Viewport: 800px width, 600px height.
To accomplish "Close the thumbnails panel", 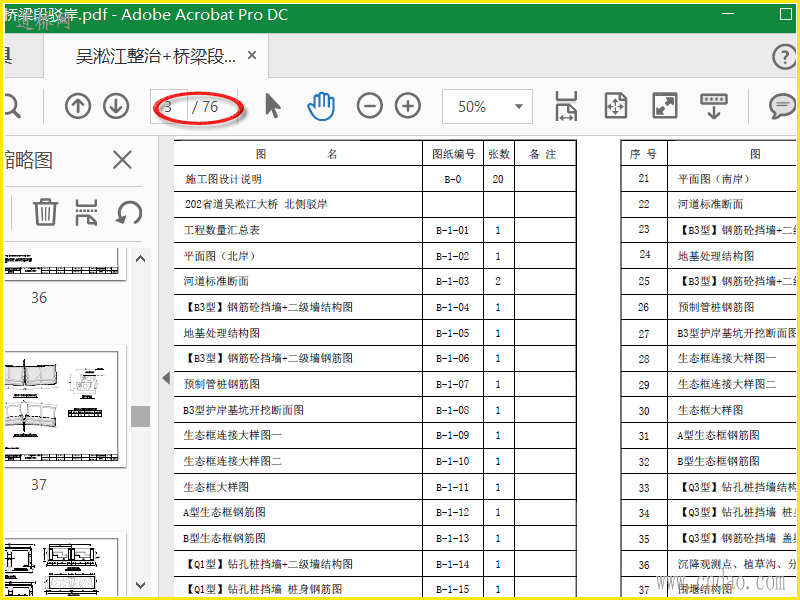I will pos(122,160).
